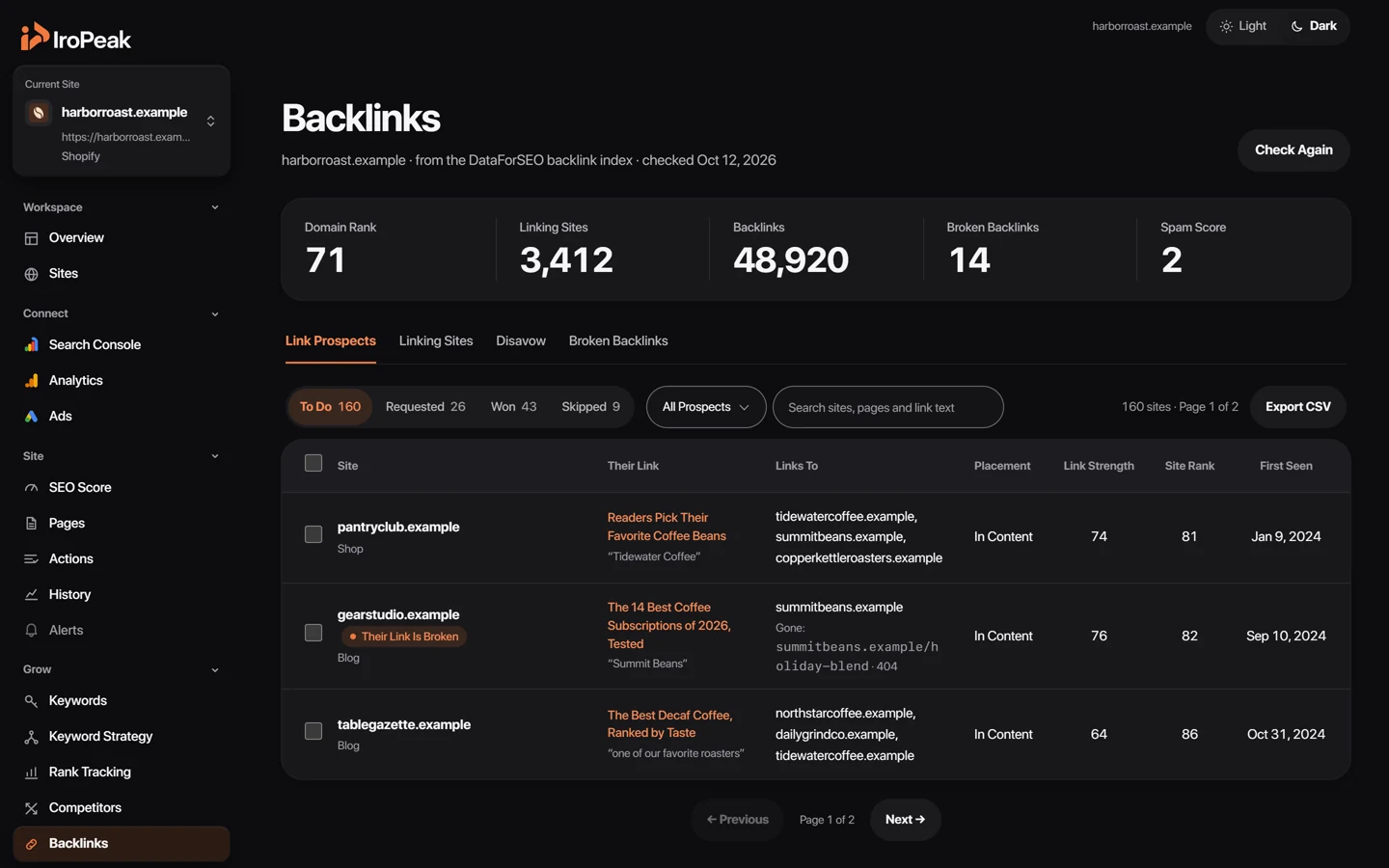Filter prospects by Won 43

click(513, 407)
